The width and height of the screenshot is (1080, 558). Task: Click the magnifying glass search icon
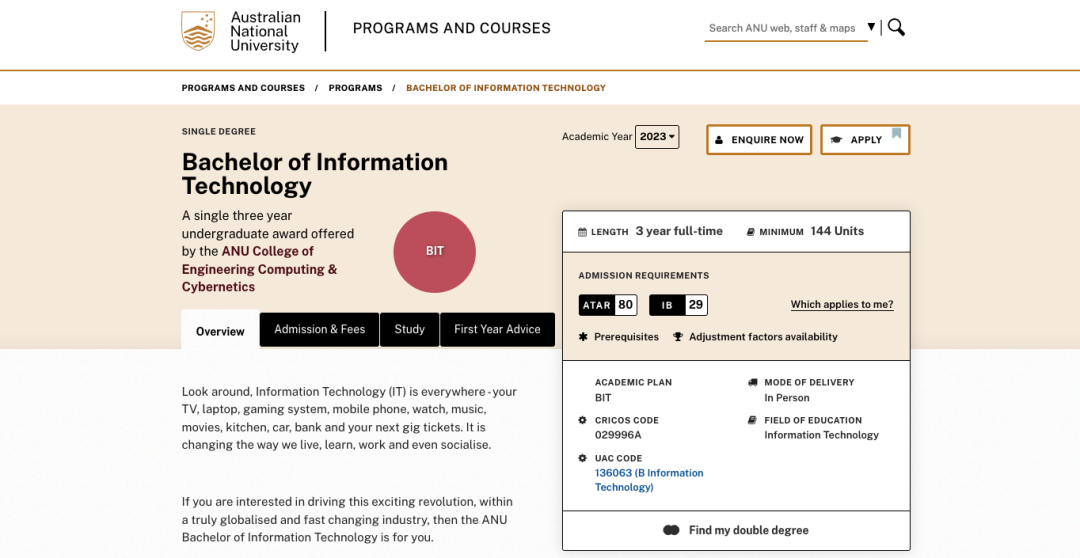point(896,28)
